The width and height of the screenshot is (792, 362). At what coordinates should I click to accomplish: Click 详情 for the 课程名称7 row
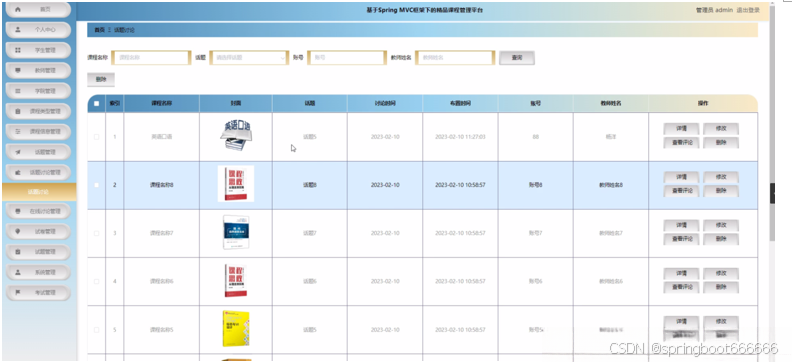click(681, 225)
